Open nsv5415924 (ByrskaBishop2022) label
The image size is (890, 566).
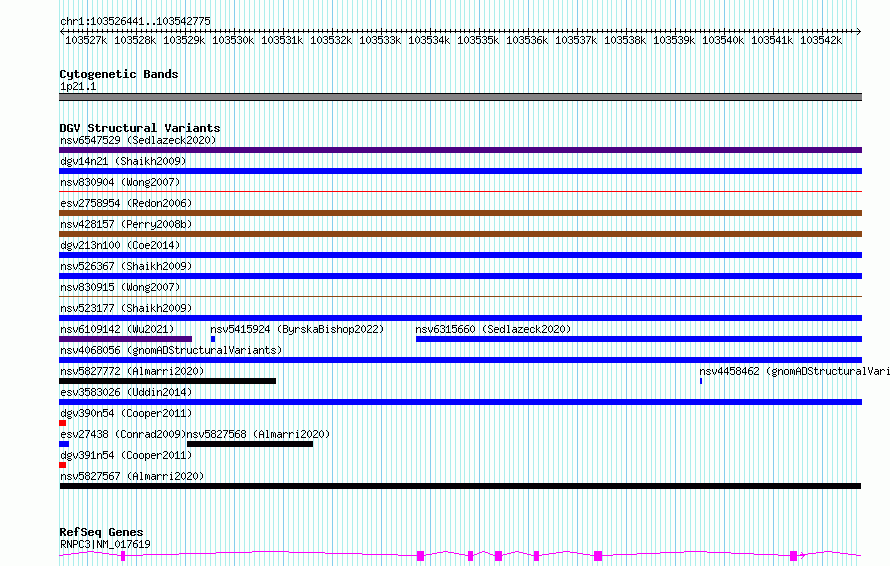pos(297,329)
